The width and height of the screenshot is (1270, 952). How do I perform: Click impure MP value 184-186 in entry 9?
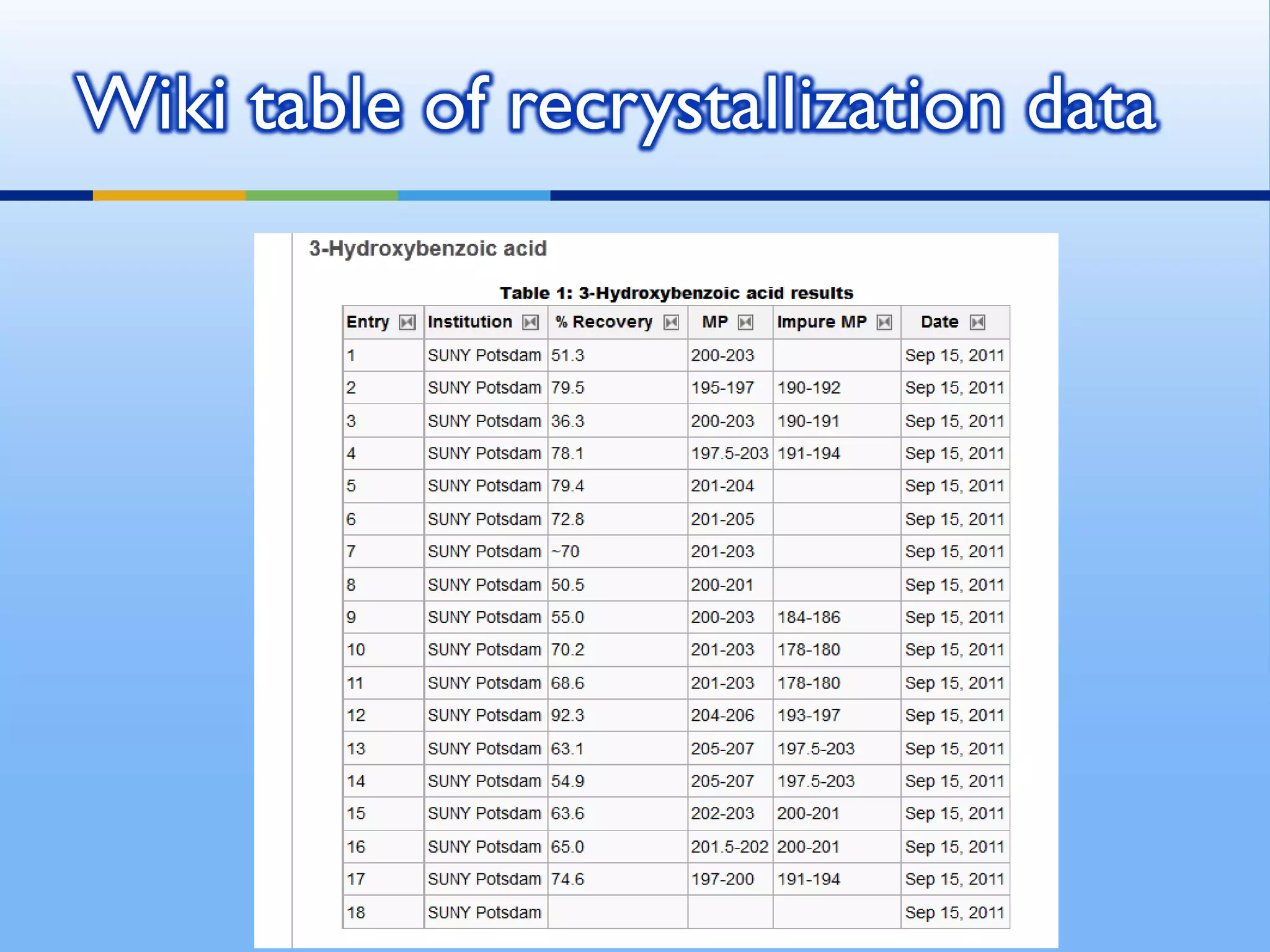809,617
